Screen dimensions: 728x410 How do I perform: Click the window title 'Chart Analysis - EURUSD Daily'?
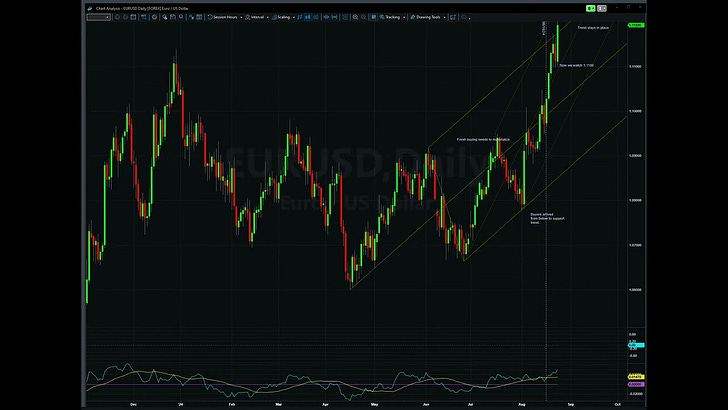[x=142, y=8]
